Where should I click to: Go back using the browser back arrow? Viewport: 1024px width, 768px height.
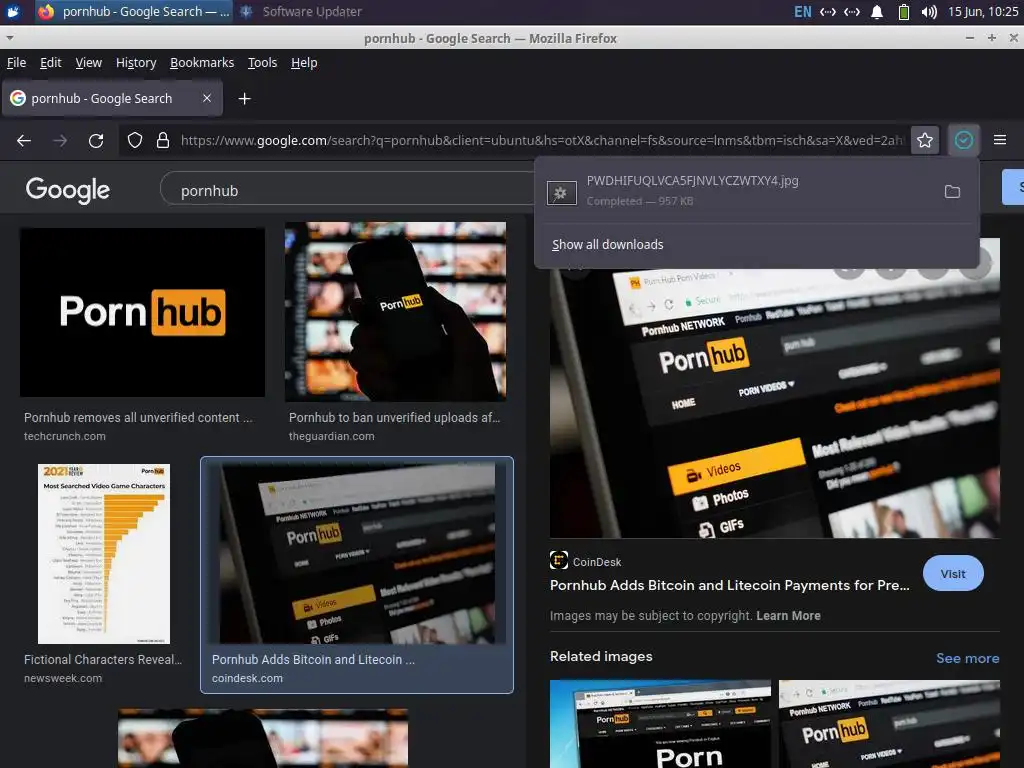click(24, 140)
